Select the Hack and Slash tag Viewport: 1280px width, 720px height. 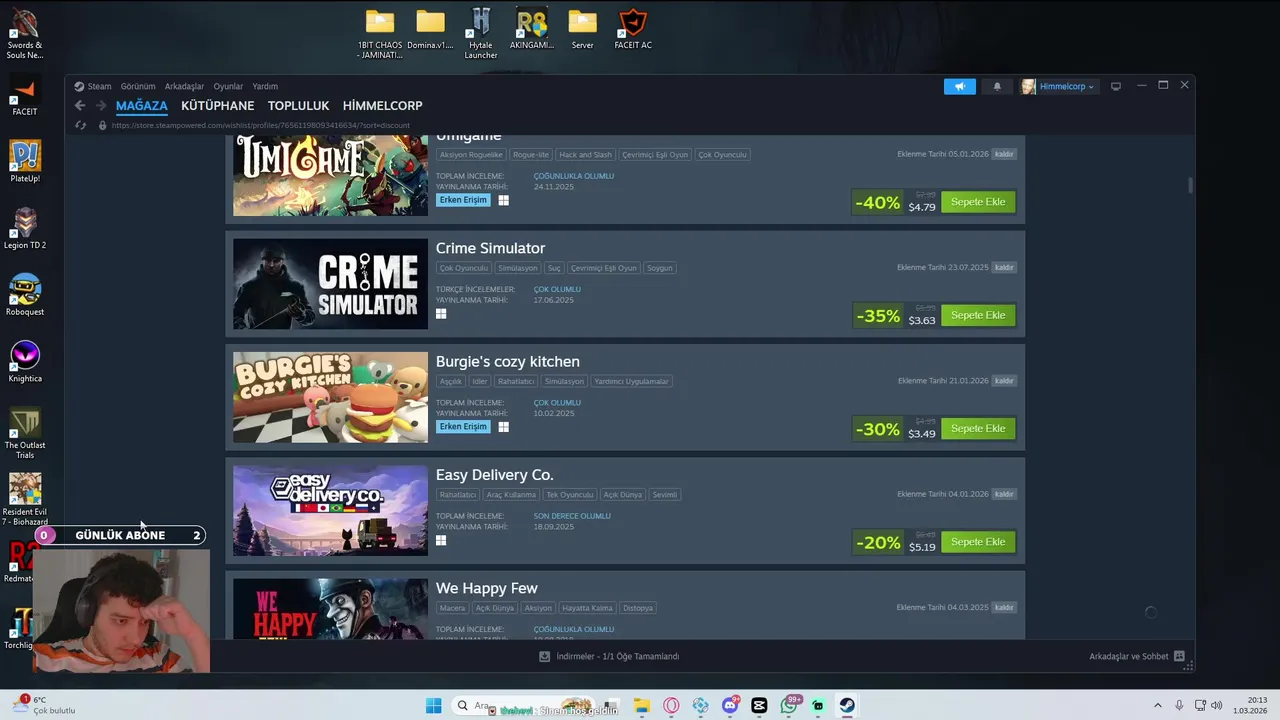click(585, 155)
